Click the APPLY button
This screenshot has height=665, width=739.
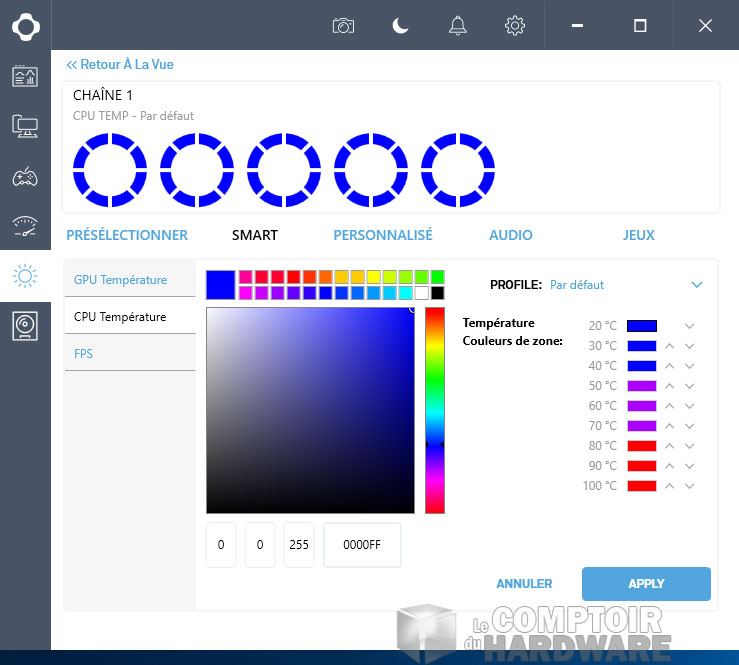point(646,584)
